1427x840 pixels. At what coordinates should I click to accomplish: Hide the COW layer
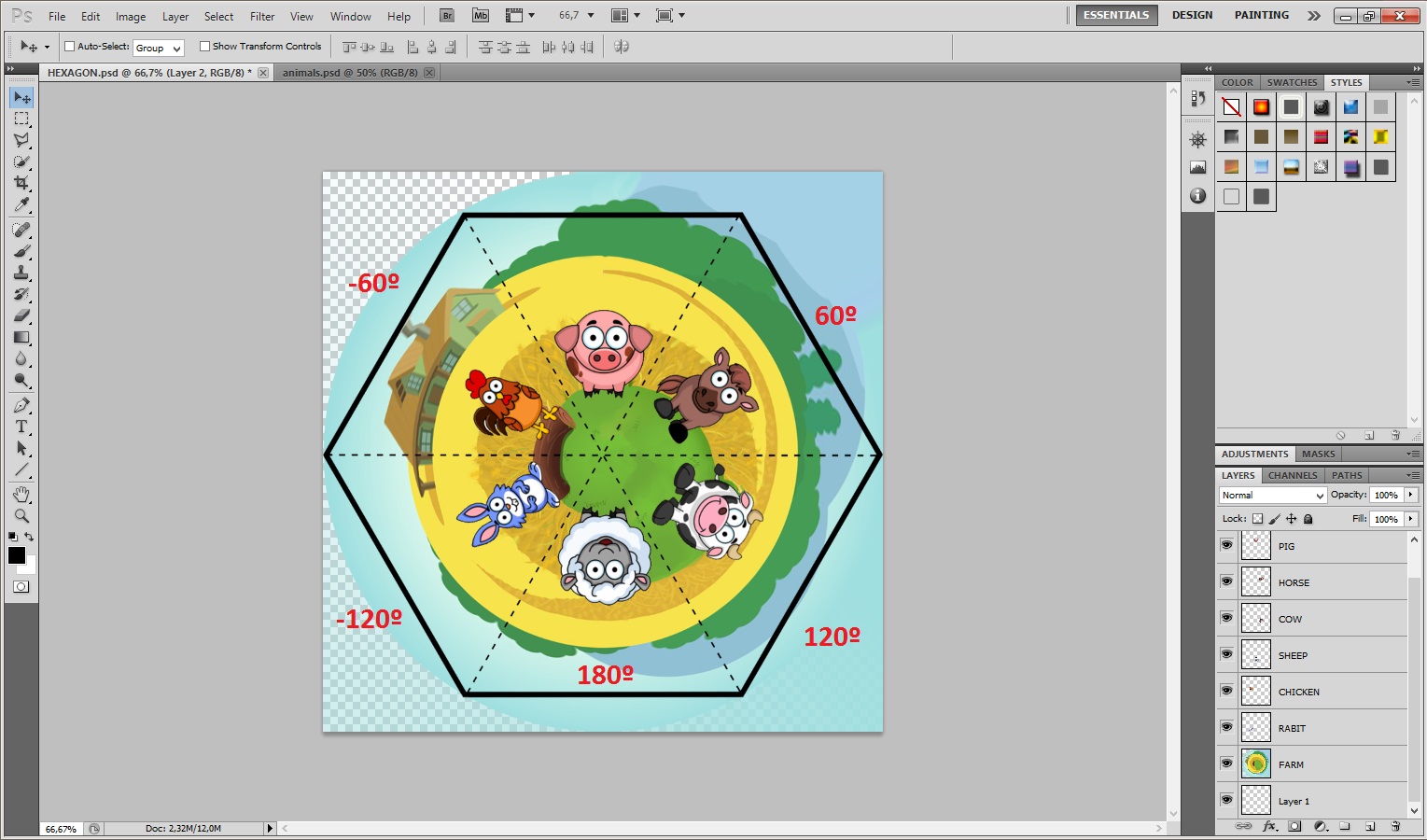point(1226,618)
